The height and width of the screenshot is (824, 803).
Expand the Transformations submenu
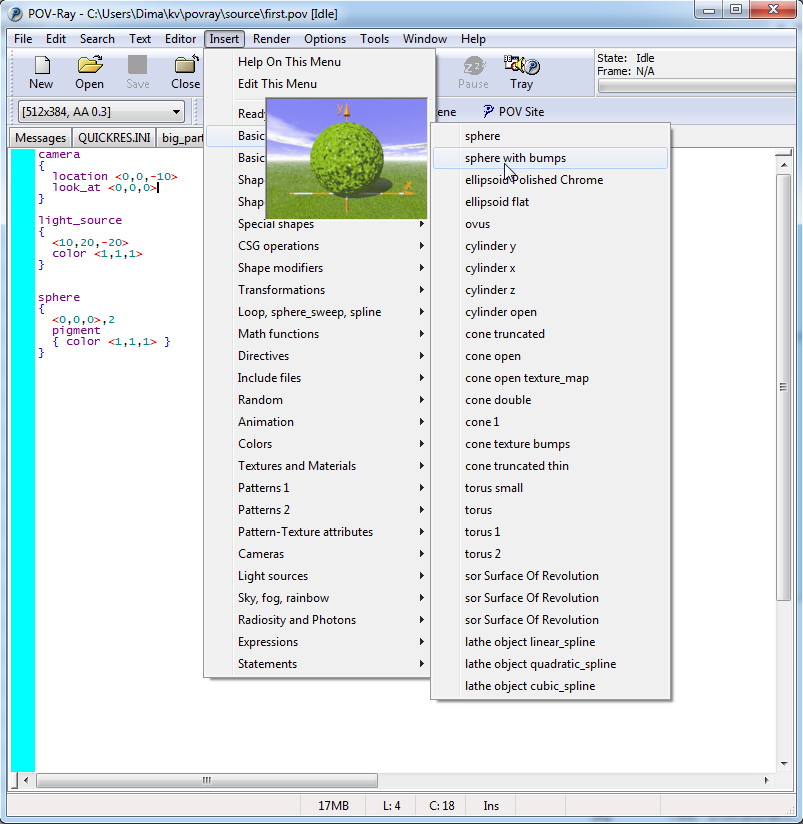click(318, 290)
